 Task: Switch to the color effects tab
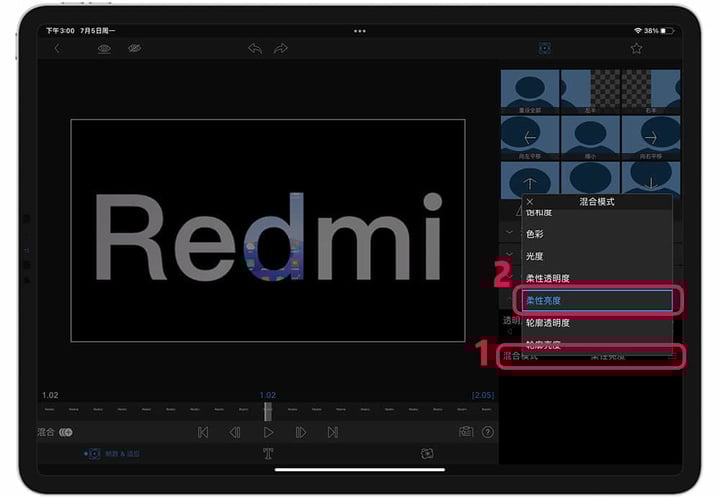(427, 454)
